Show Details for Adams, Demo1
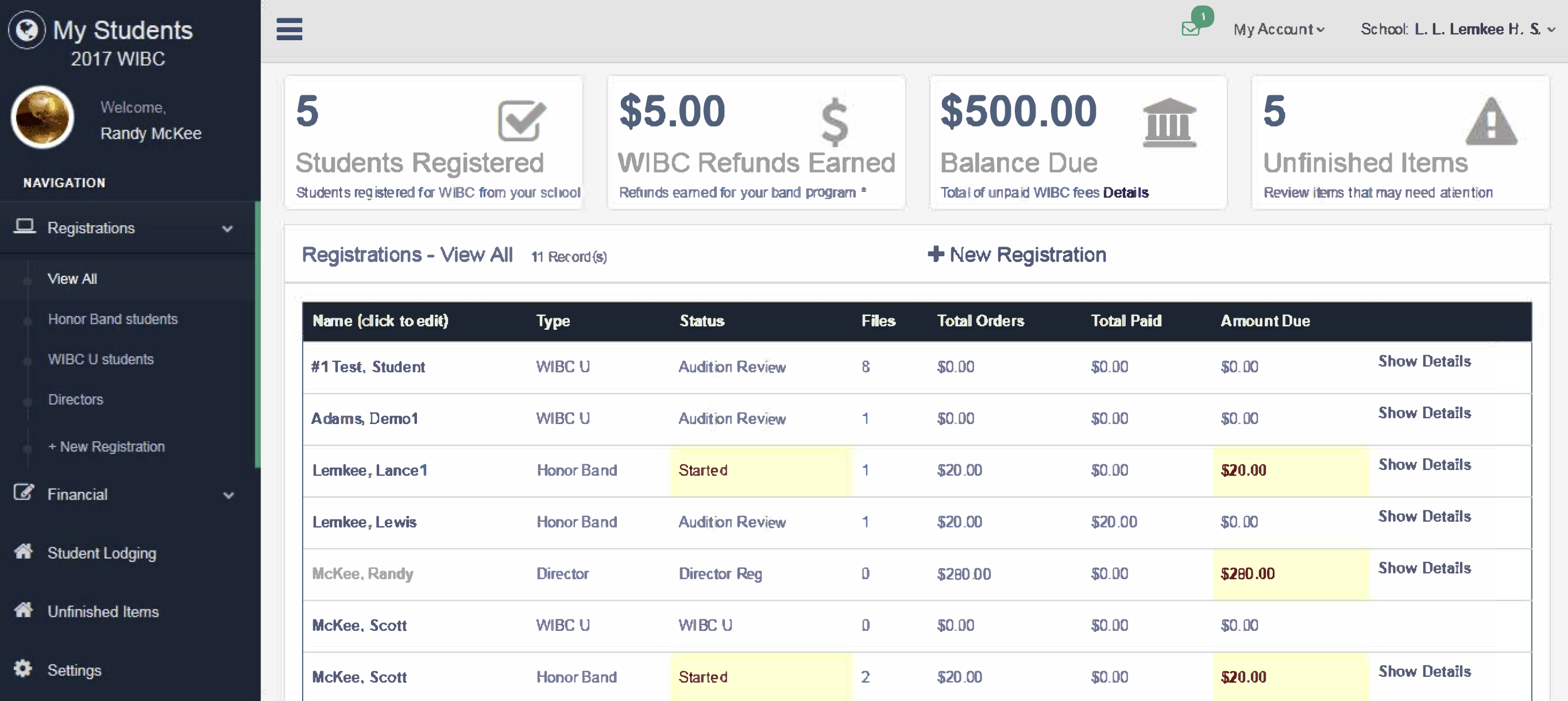 pos(1424,413)
